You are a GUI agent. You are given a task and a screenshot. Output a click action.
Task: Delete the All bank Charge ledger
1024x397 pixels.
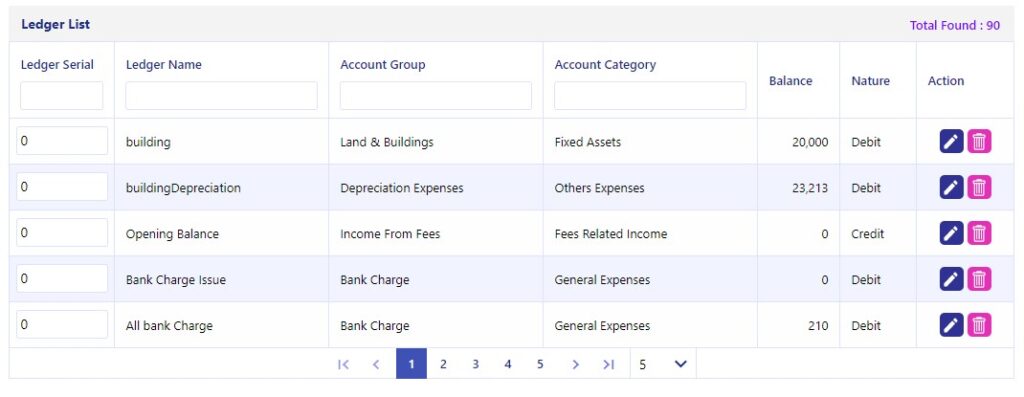point(979,325)
